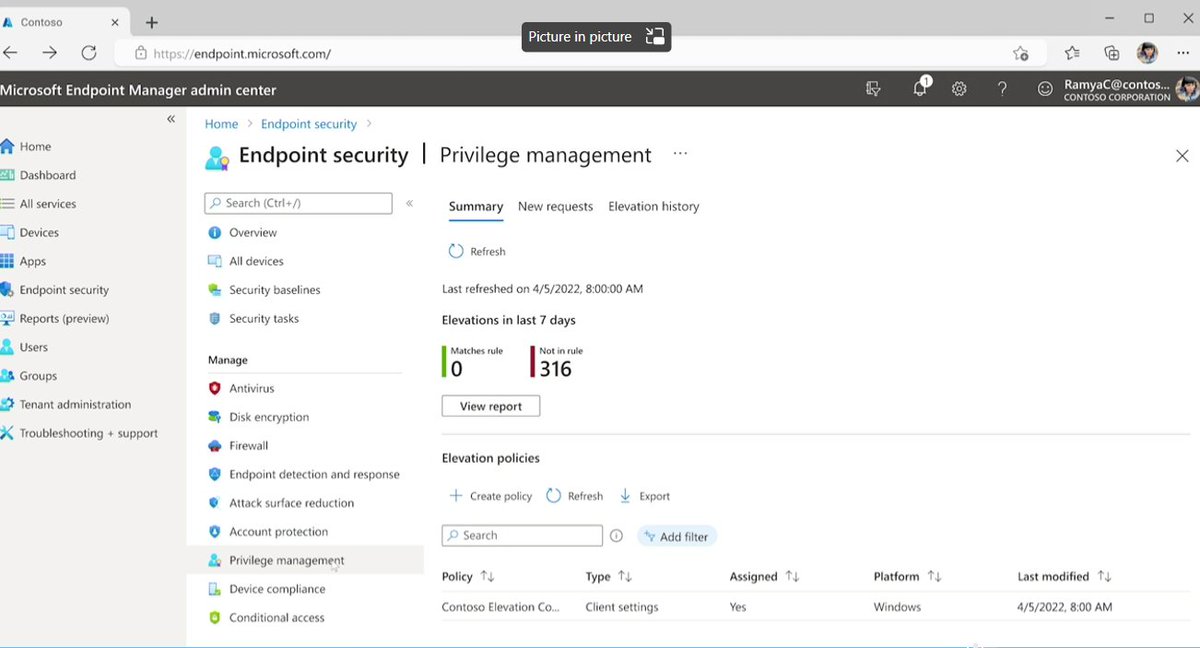Click the Search (Ctrl+/) menu box

pyautogui.click(x=298, y=203)
